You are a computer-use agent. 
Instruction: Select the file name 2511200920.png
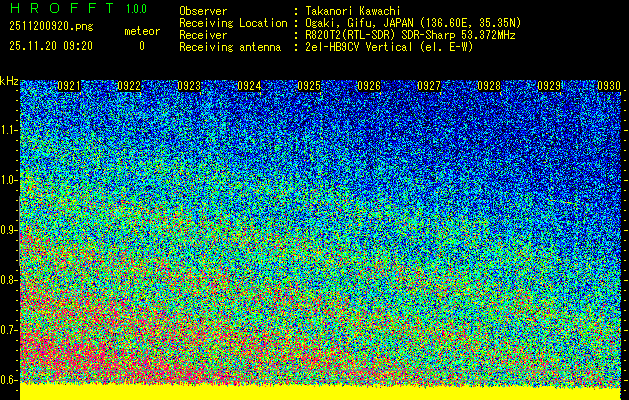coord(51,27)
